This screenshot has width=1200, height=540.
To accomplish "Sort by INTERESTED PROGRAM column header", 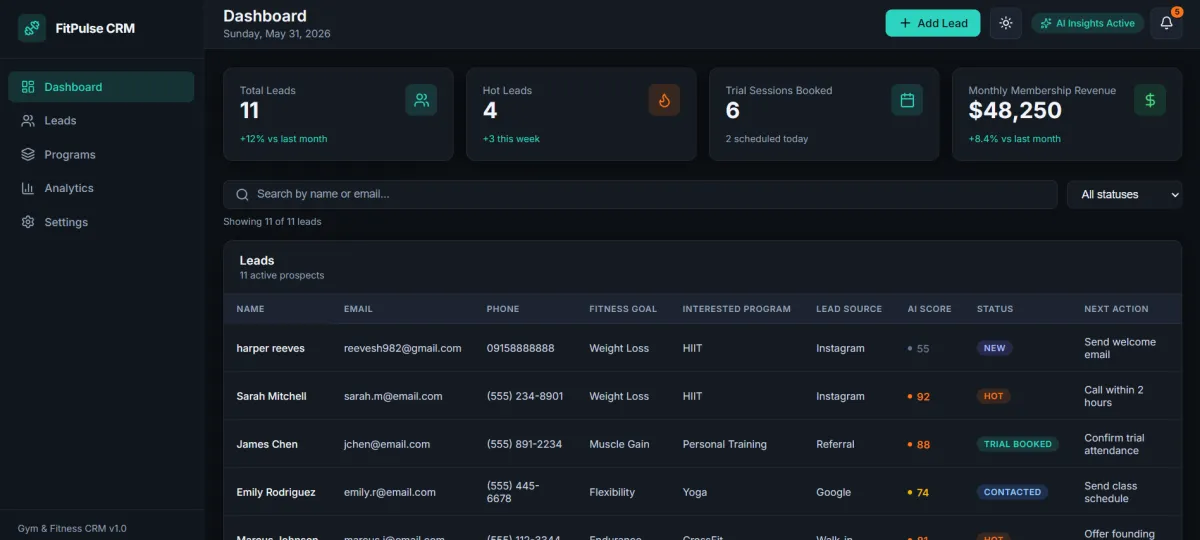I will [737, 309].
